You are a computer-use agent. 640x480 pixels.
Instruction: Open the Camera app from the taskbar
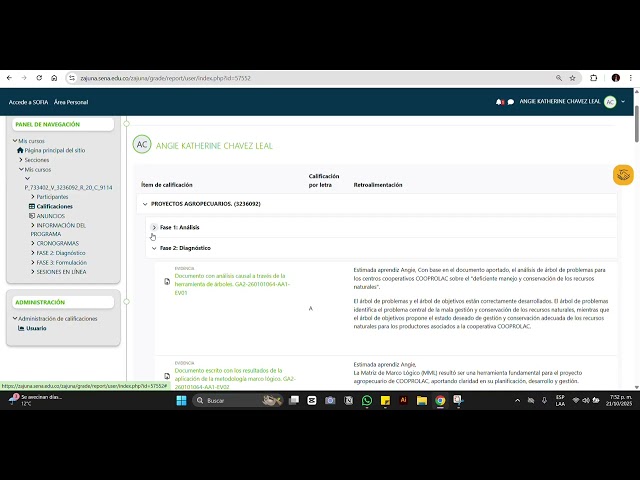pos(330,400)
